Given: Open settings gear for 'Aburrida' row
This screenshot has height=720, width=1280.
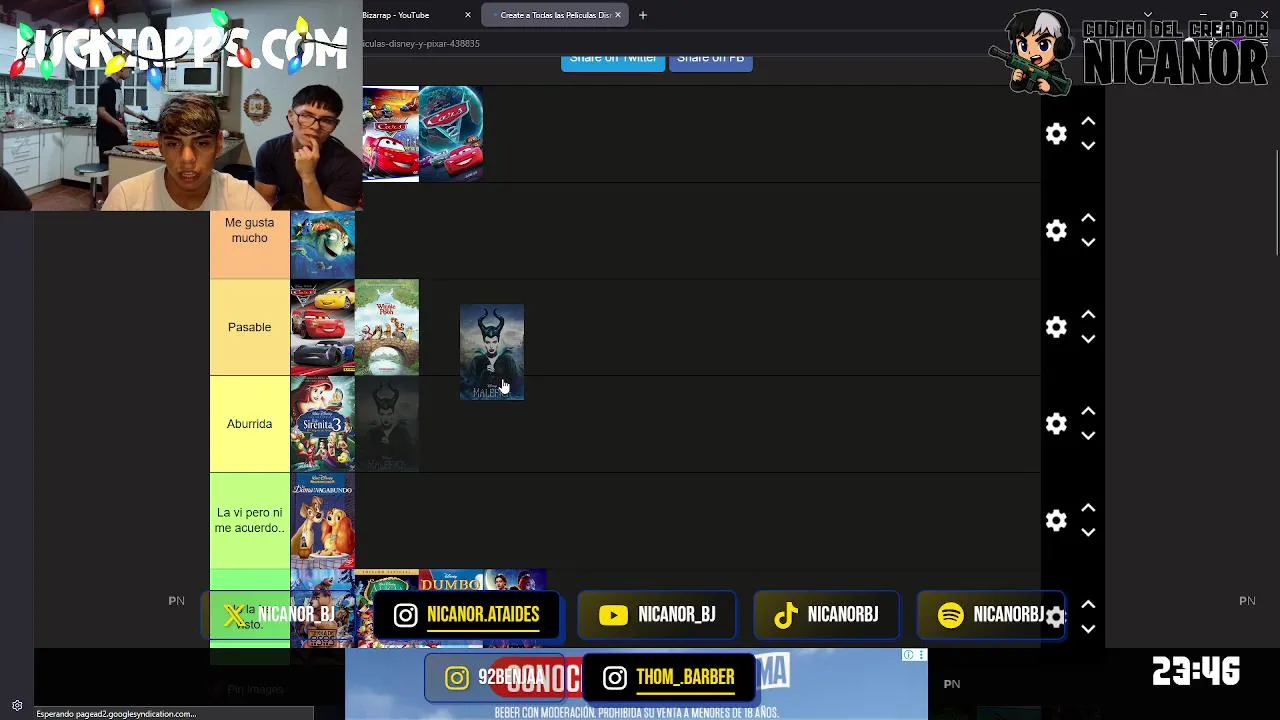Looking at the screenshot, I should pyautogui.click(x=1056, y=424).
